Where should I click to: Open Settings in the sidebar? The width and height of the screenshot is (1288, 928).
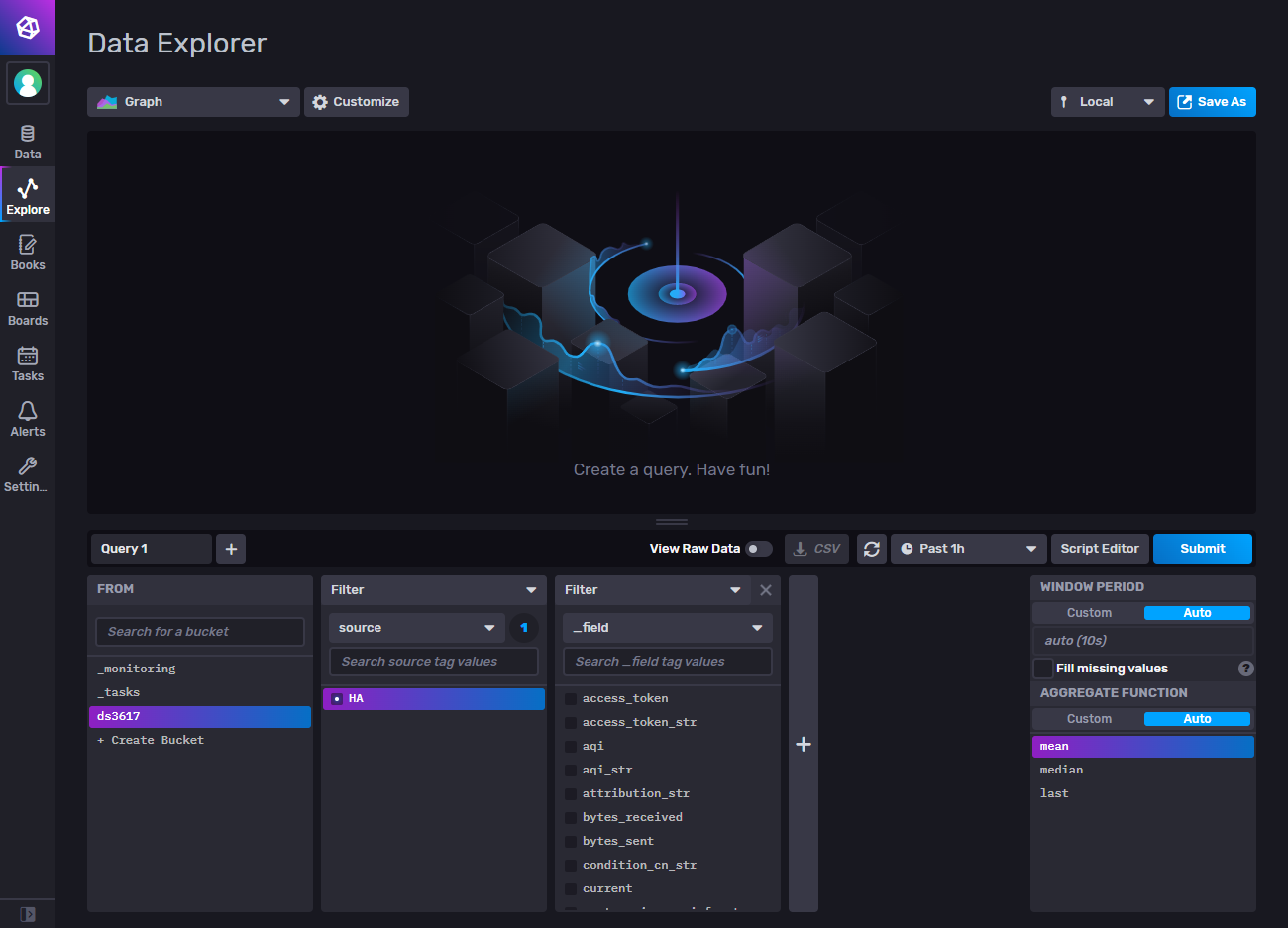tap(28, 474)
